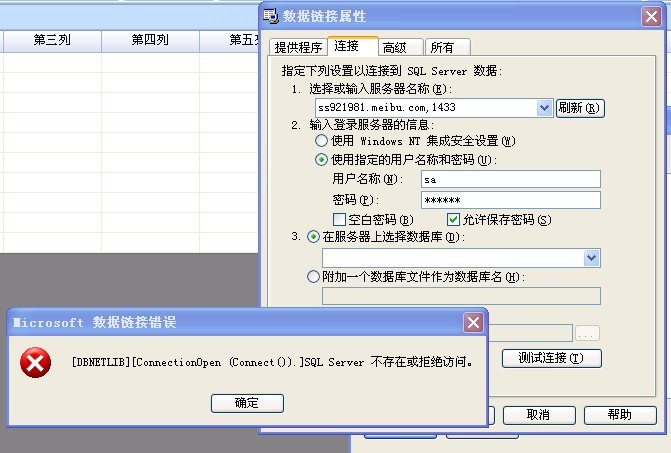Select 使用指定的用户名称和密码 option
Image resolution: width=671 pixels, height=453 pixels.
point(406,160)
